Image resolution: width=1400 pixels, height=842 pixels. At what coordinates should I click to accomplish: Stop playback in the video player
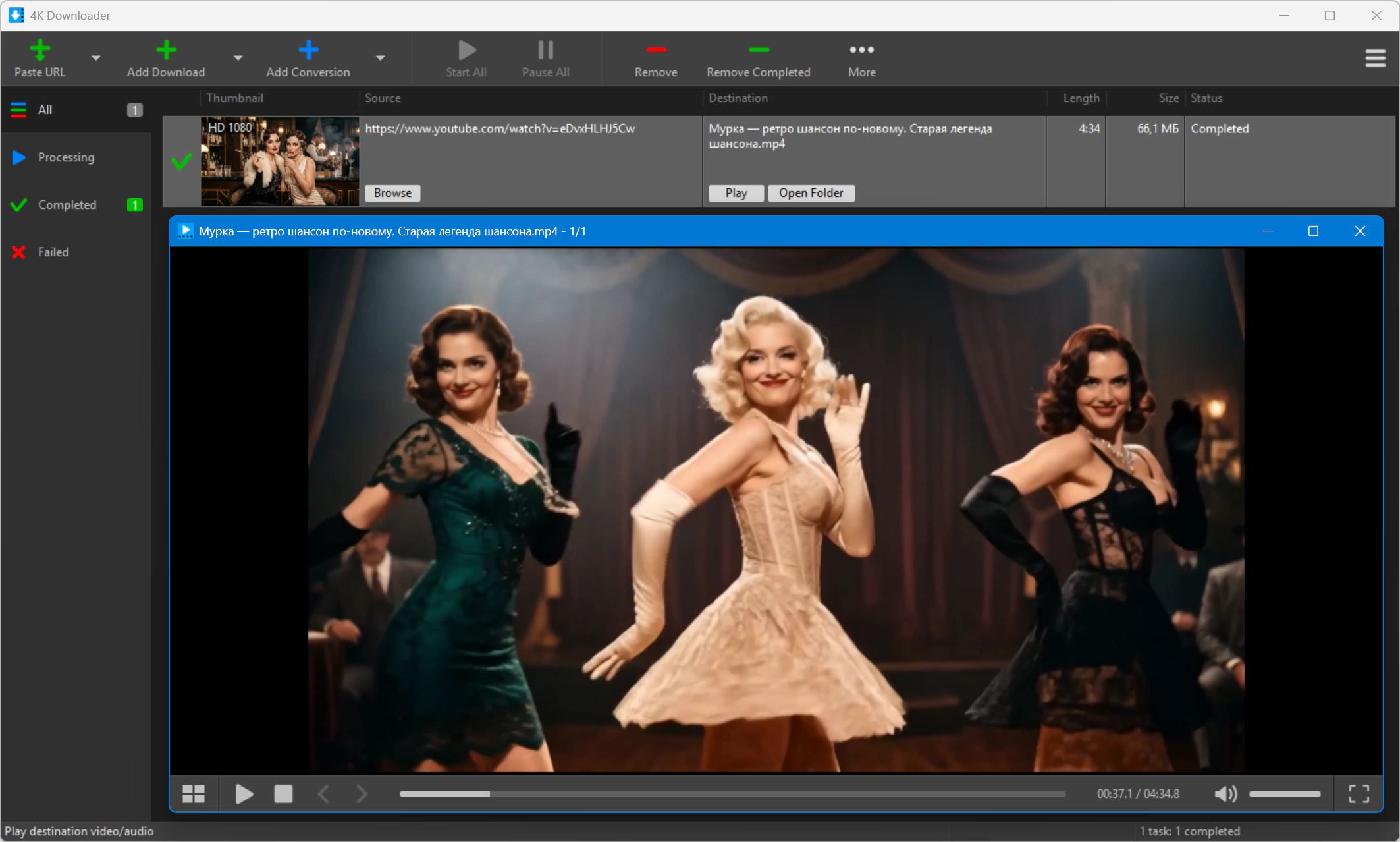[x=283, y=794]
